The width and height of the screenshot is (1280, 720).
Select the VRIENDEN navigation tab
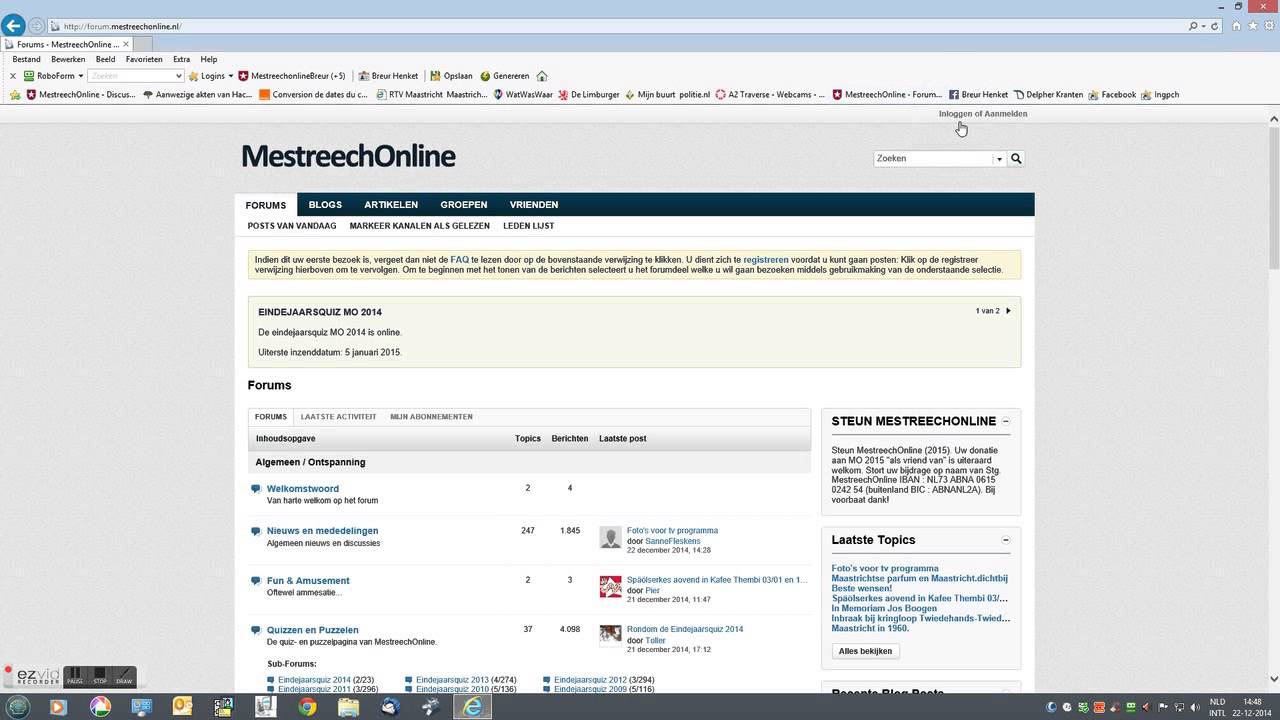534,205
